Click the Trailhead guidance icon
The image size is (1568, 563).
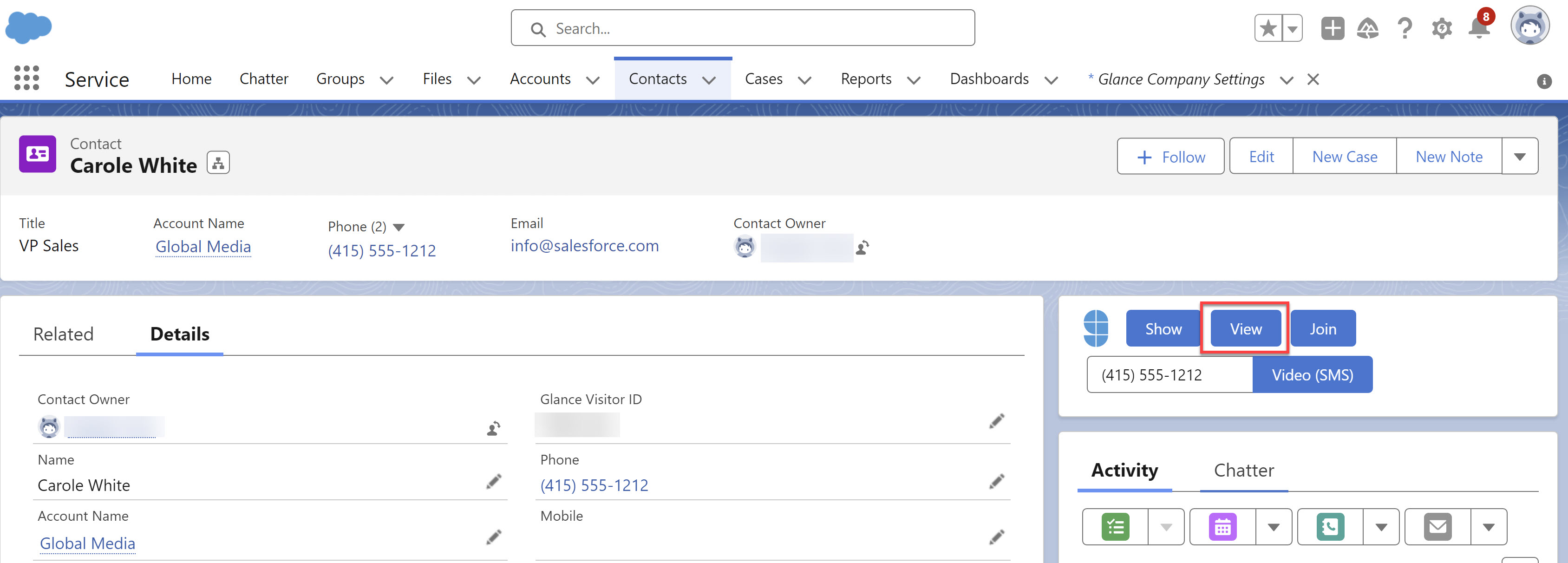coord(1368,29)
